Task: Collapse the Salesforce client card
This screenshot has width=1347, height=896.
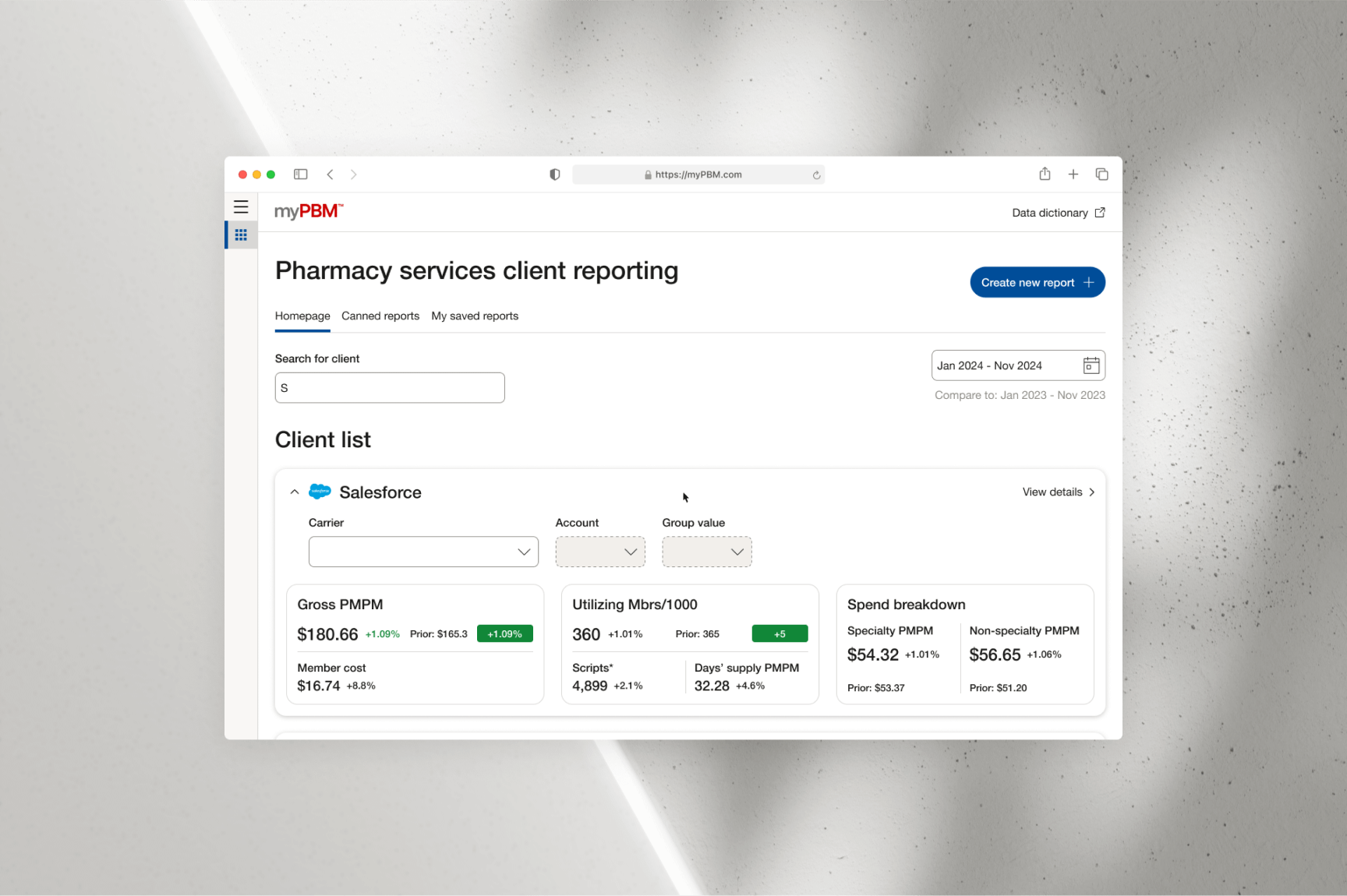Action: click(295, 492)
